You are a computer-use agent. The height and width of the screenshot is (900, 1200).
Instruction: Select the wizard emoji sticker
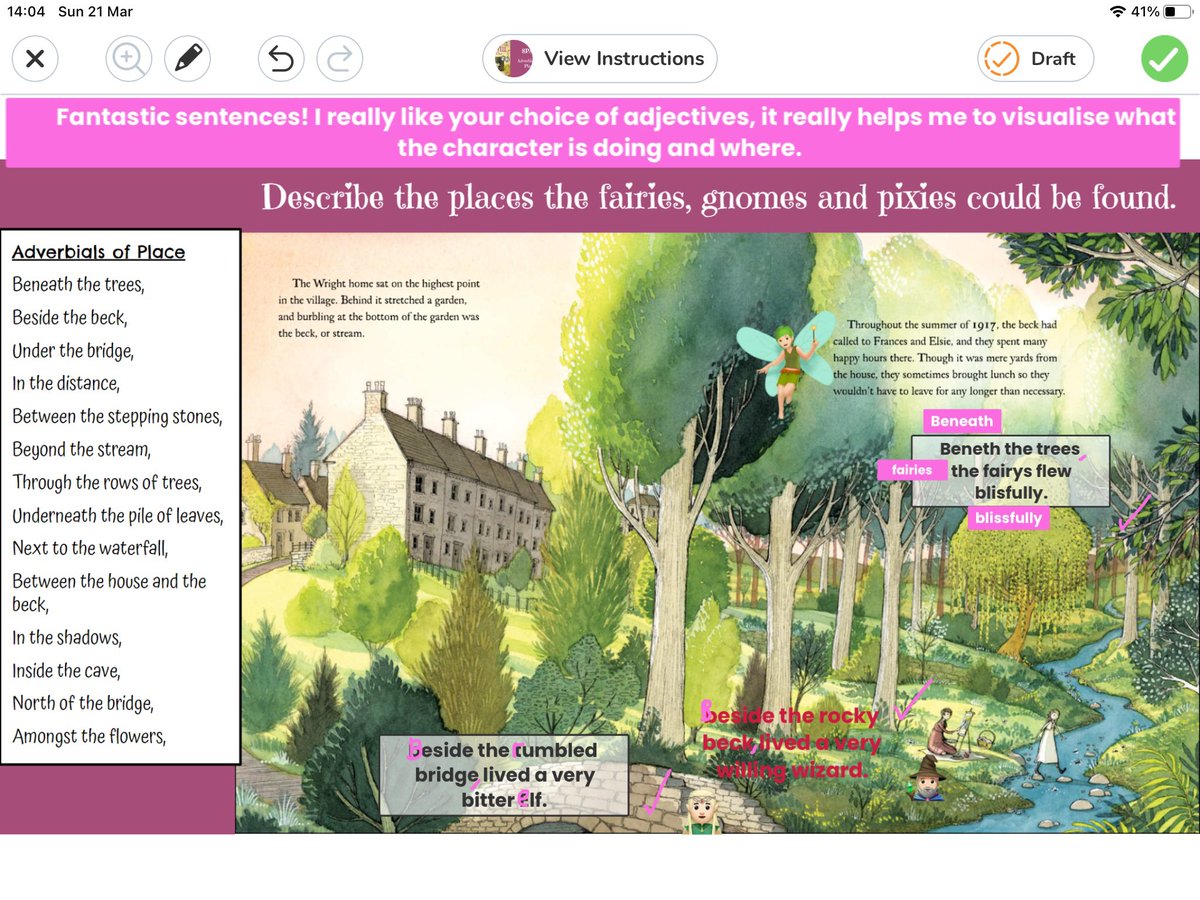[926, 776]
